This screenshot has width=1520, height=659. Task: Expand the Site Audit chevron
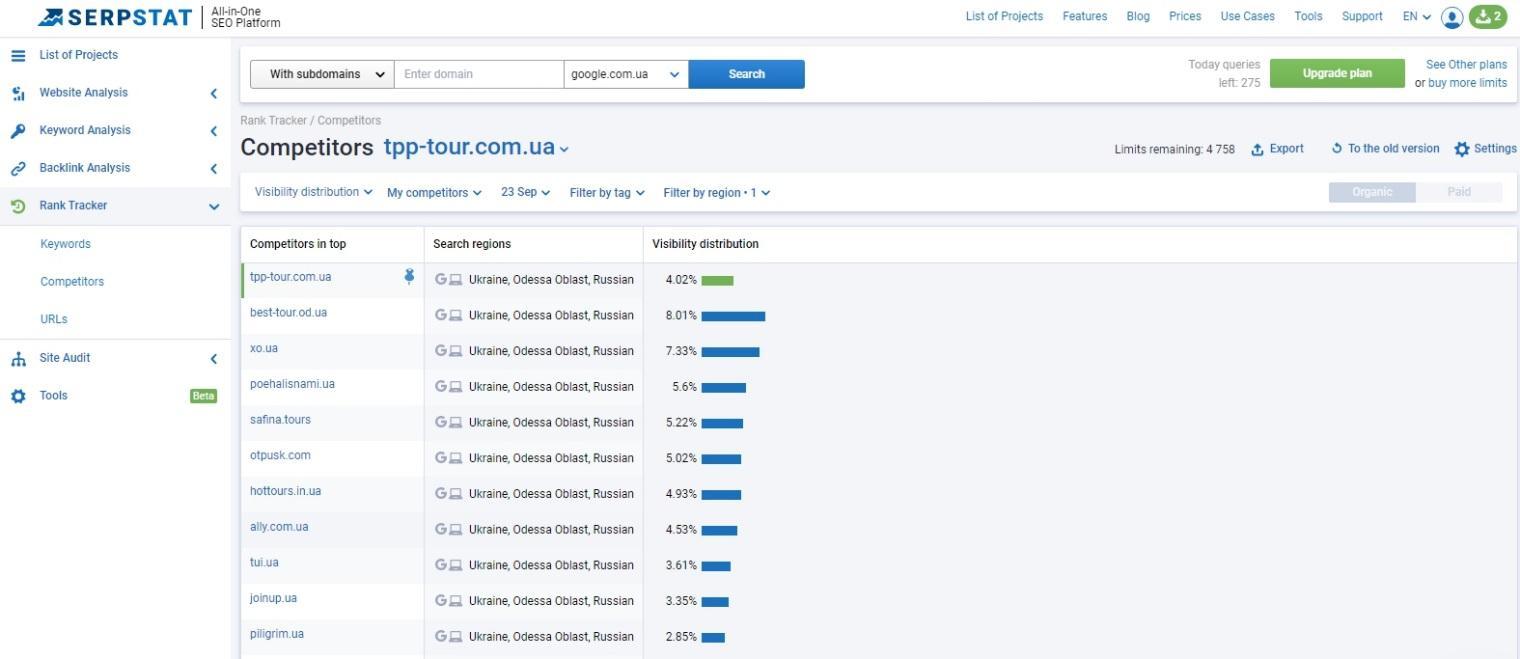coord(213,359)
